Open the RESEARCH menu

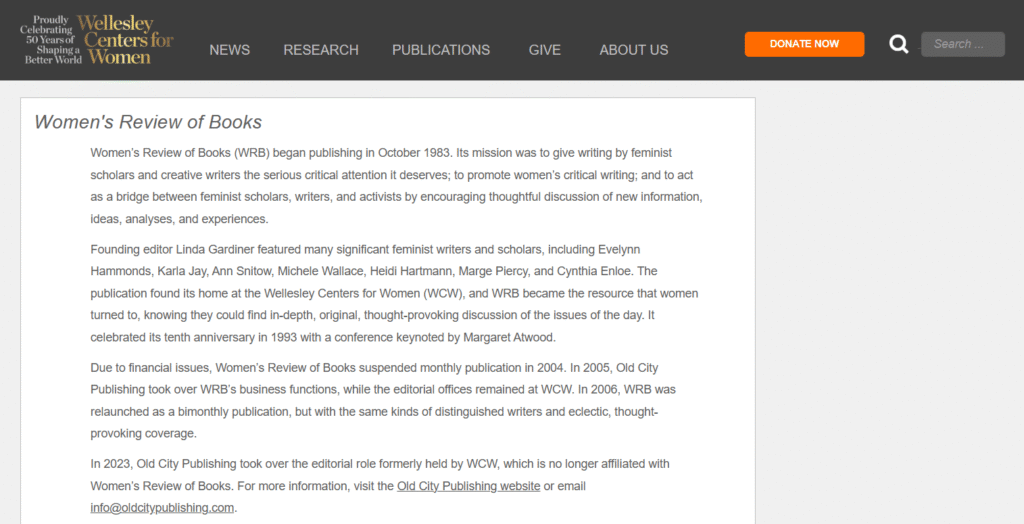321,50
